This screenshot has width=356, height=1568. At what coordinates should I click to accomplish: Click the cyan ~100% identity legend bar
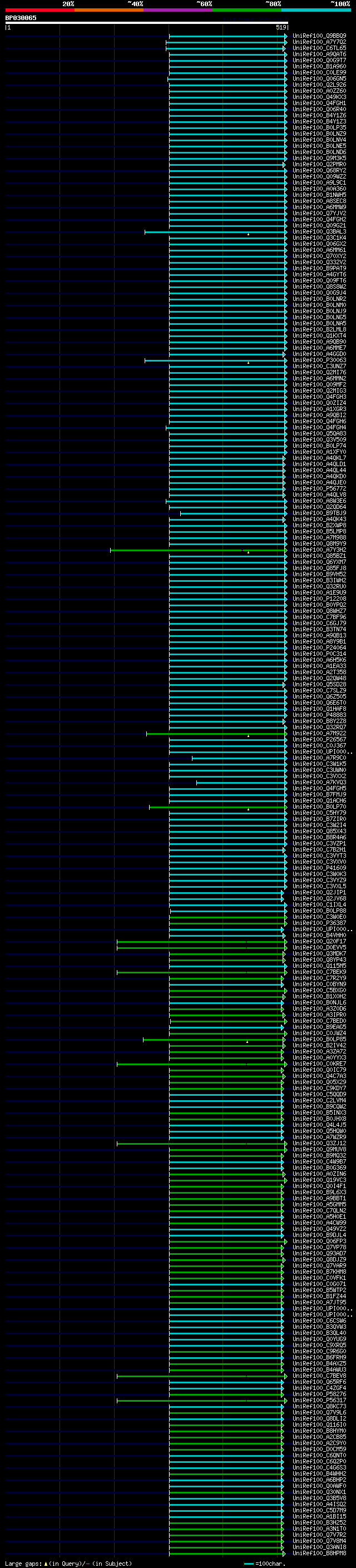316,10
